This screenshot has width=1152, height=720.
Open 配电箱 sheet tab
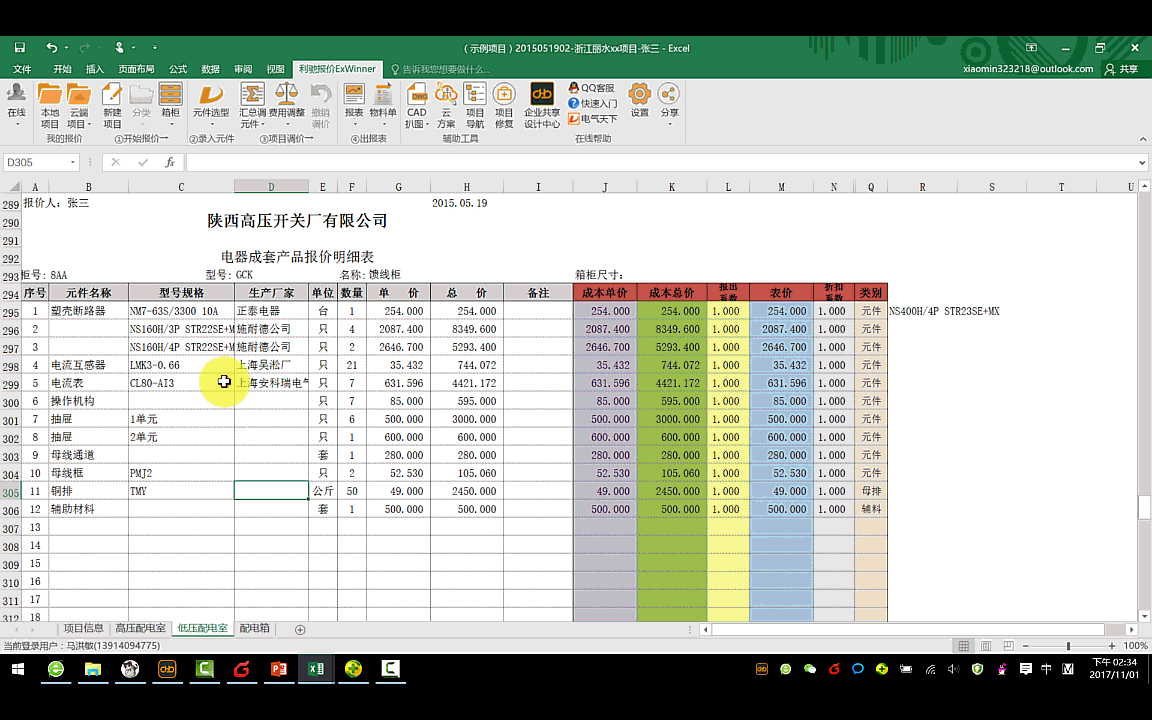click(x=254, y=628)
